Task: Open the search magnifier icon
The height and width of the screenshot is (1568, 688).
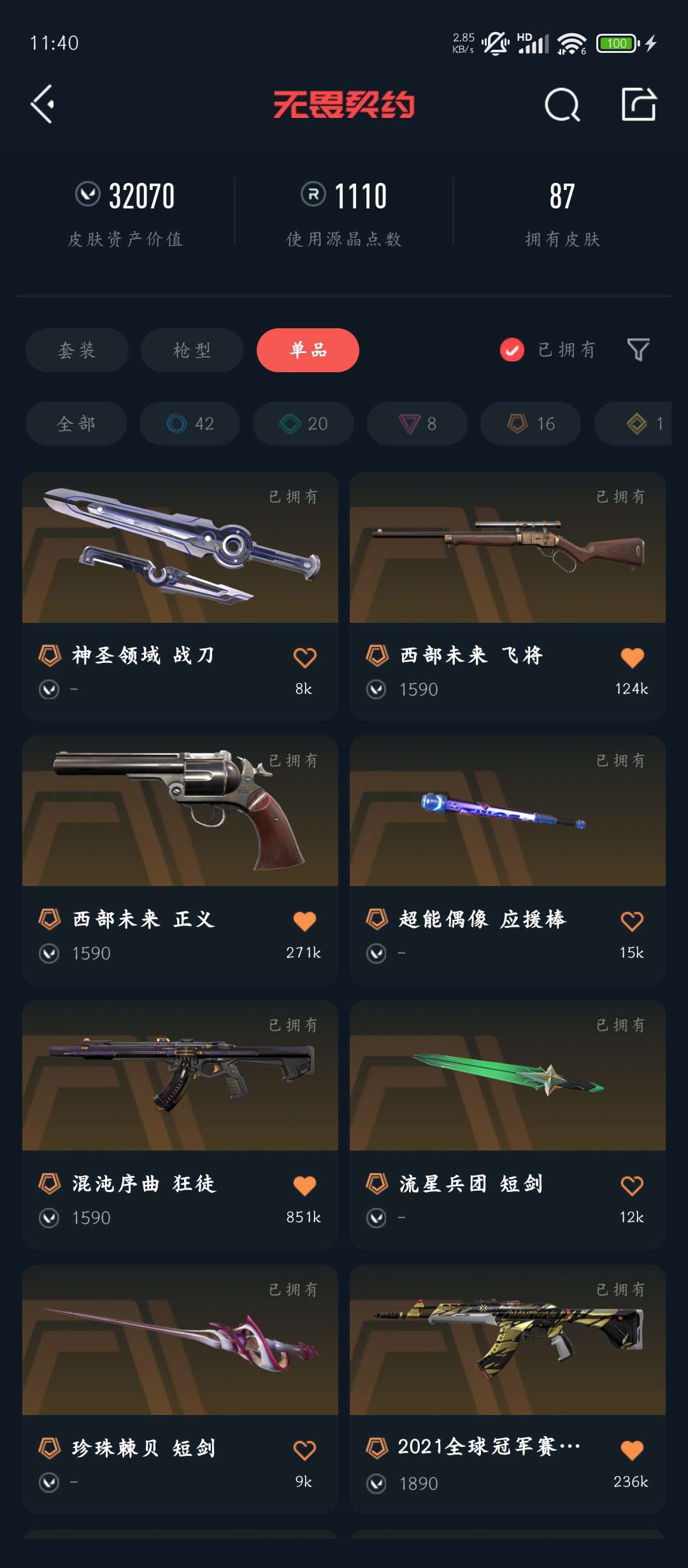Action: click(x=562, y=105)
